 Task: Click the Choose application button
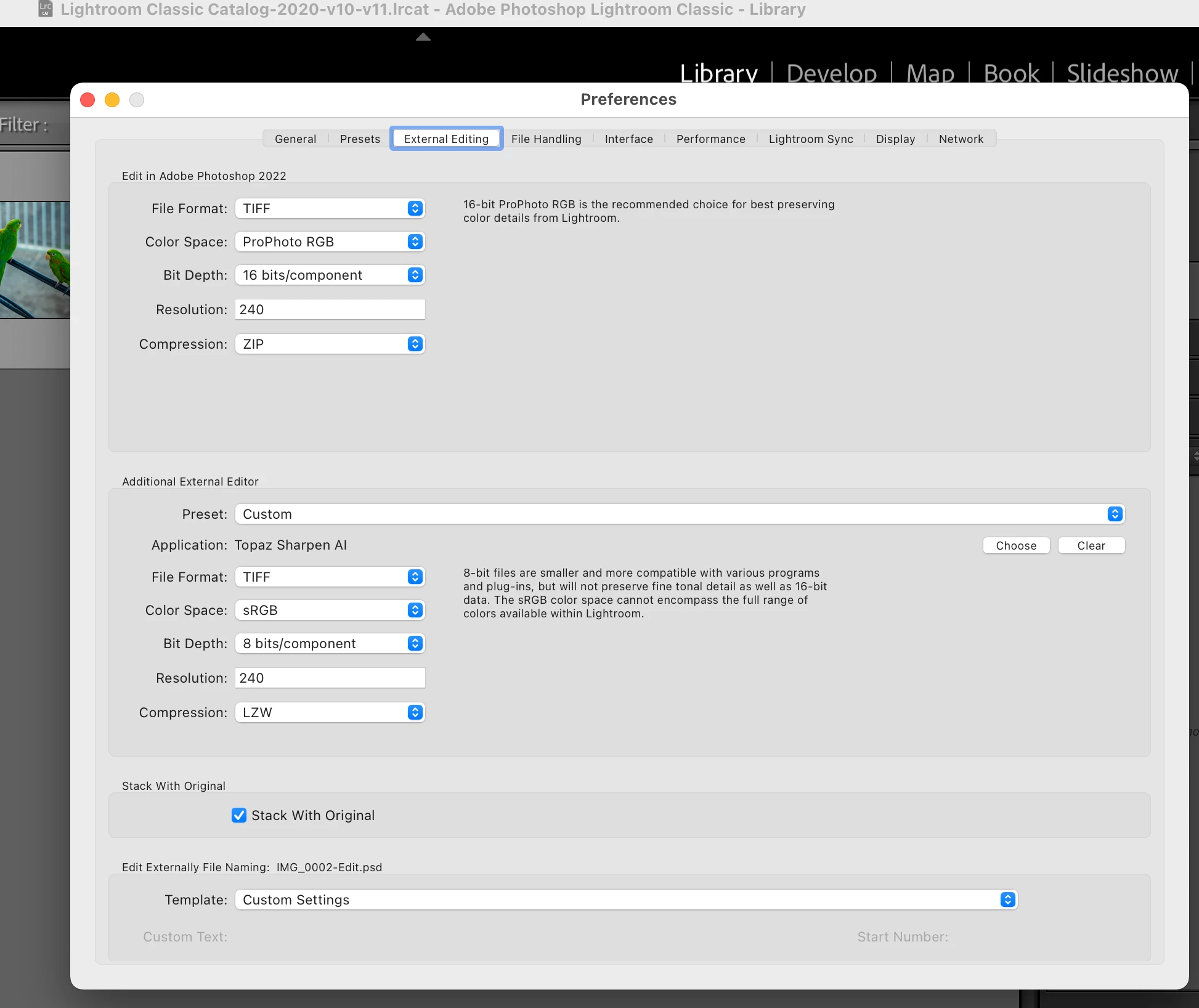tap(1016, 545)
